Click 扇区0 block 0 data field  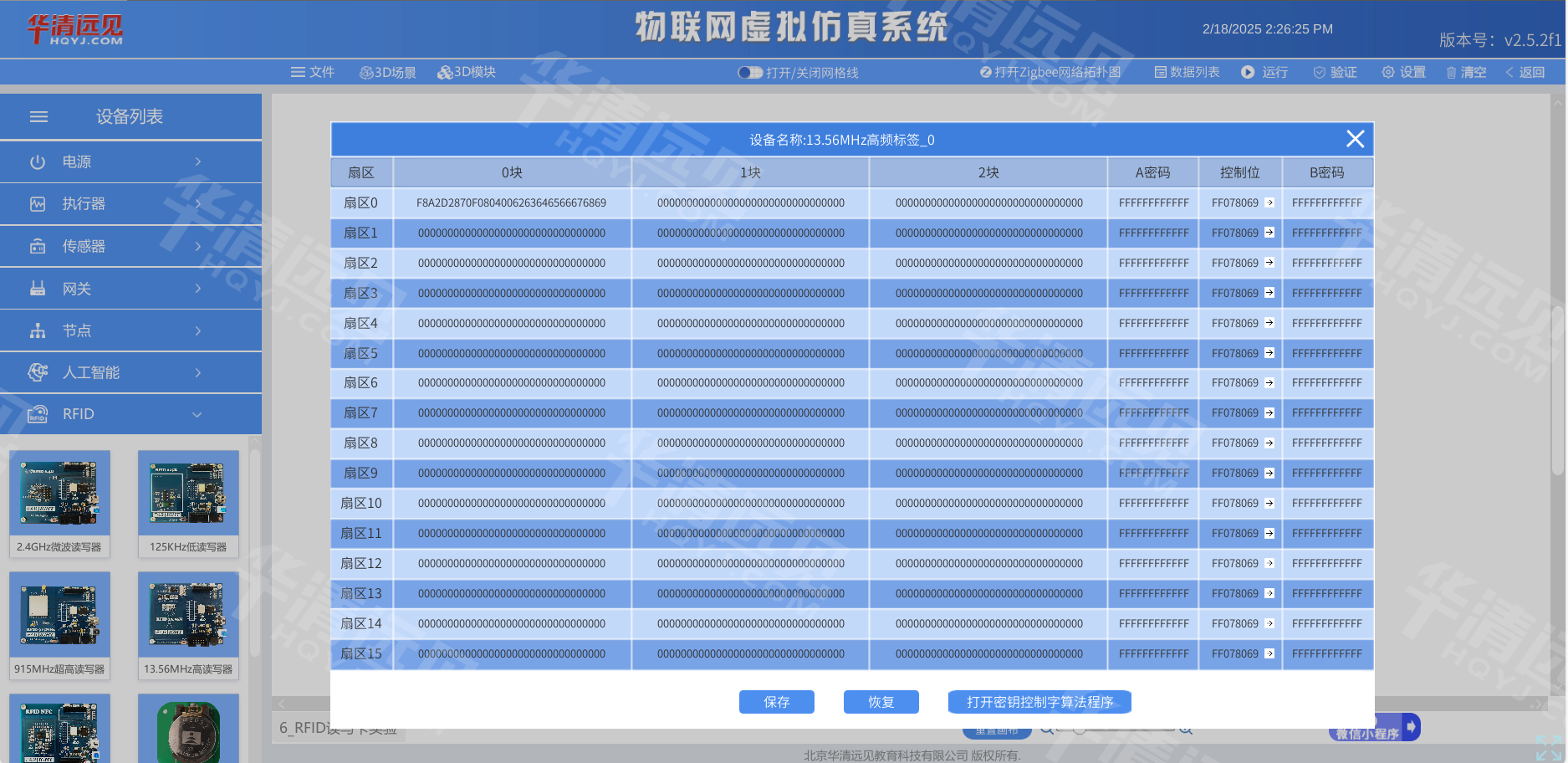512,203
